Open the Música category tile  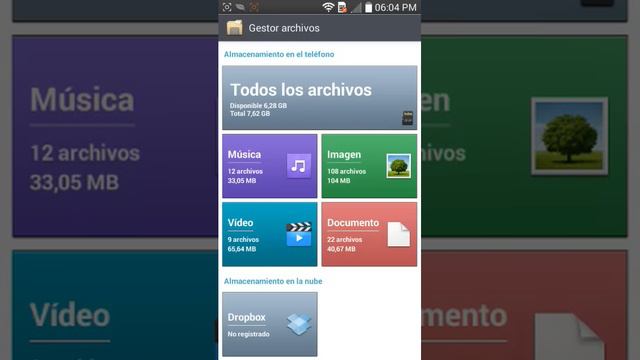coord(270,166)
